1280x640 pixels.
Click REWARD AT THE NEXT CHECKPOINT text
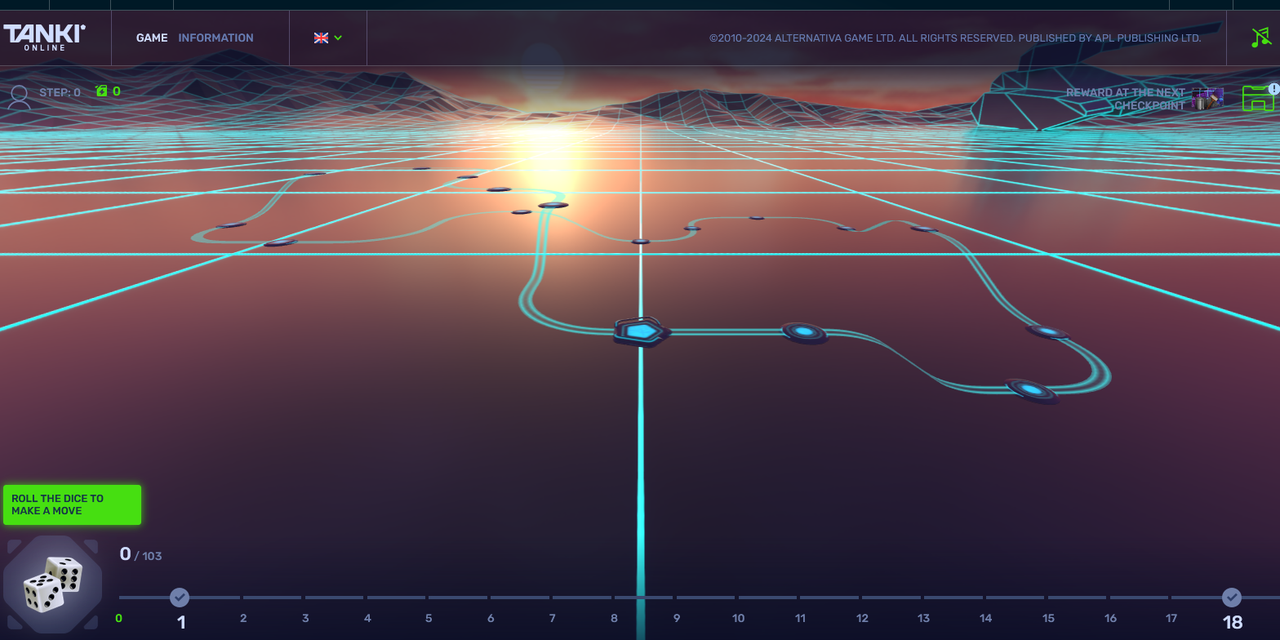[x=1125, y=99]
